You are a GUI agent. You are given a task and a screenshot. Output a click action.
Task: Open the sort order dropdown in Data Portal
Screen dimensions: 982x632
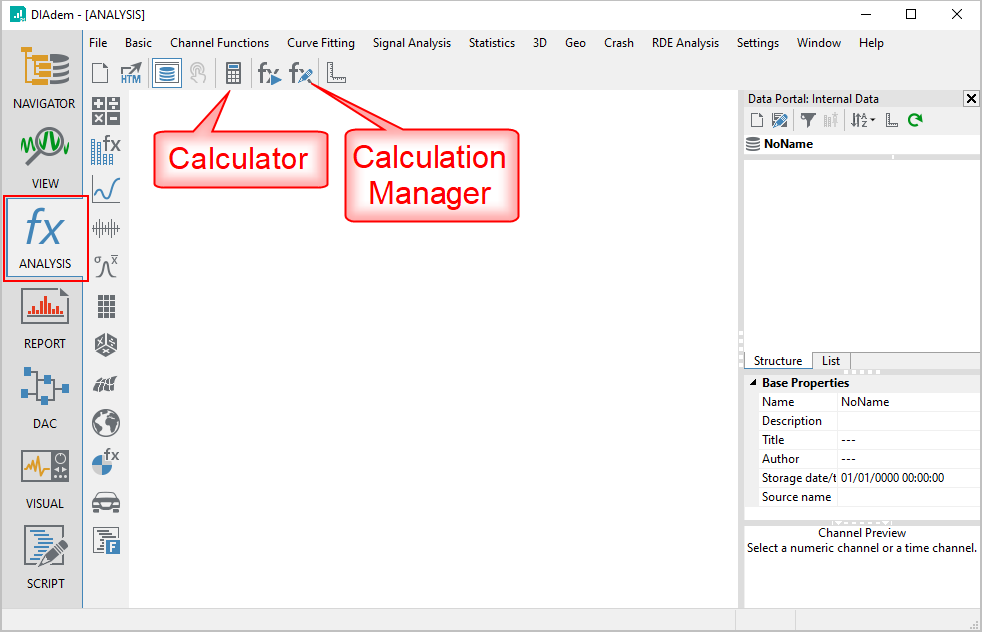pyautogui.click(x=863, y=120)
